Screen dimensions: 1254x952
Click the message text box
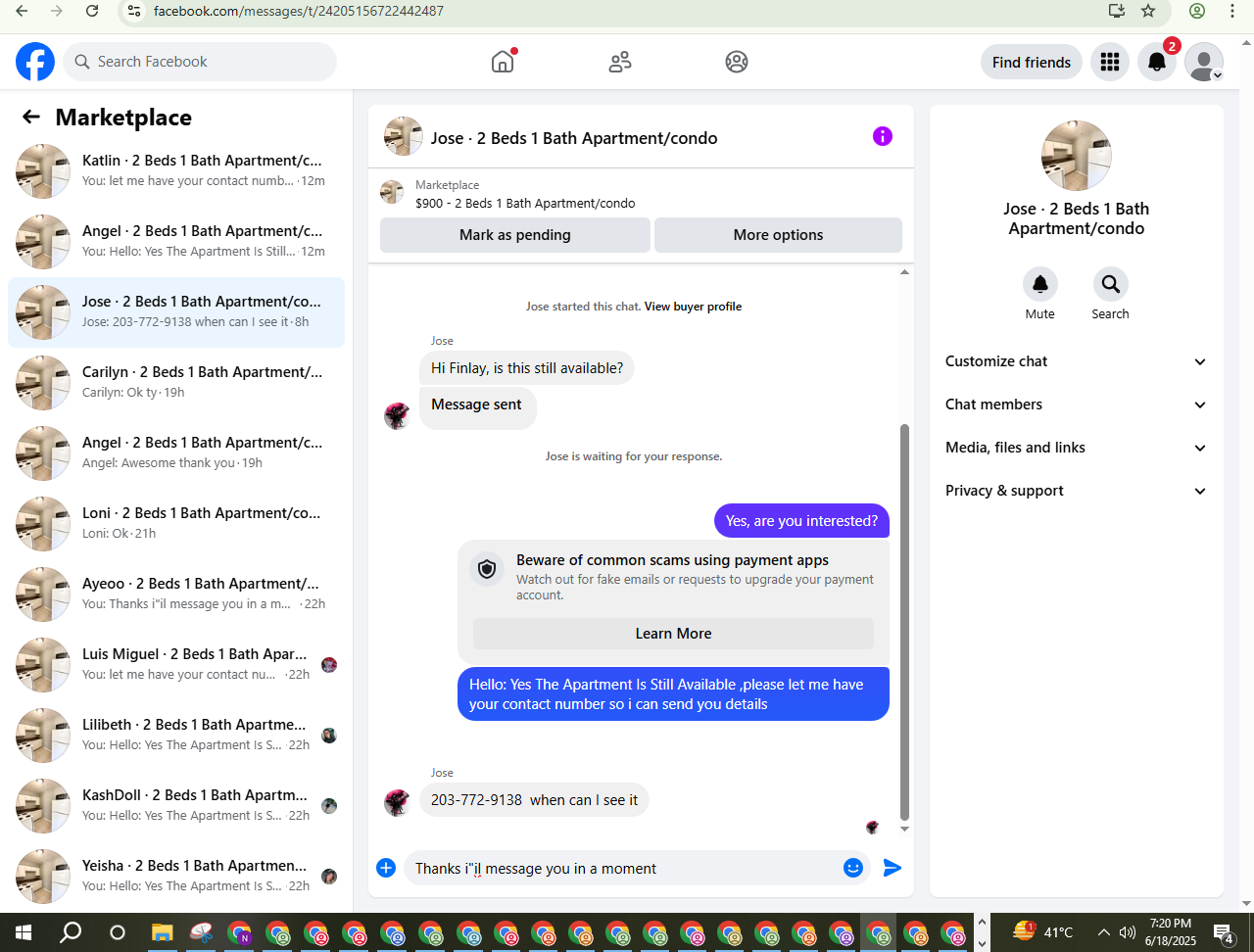coord(621,869)
